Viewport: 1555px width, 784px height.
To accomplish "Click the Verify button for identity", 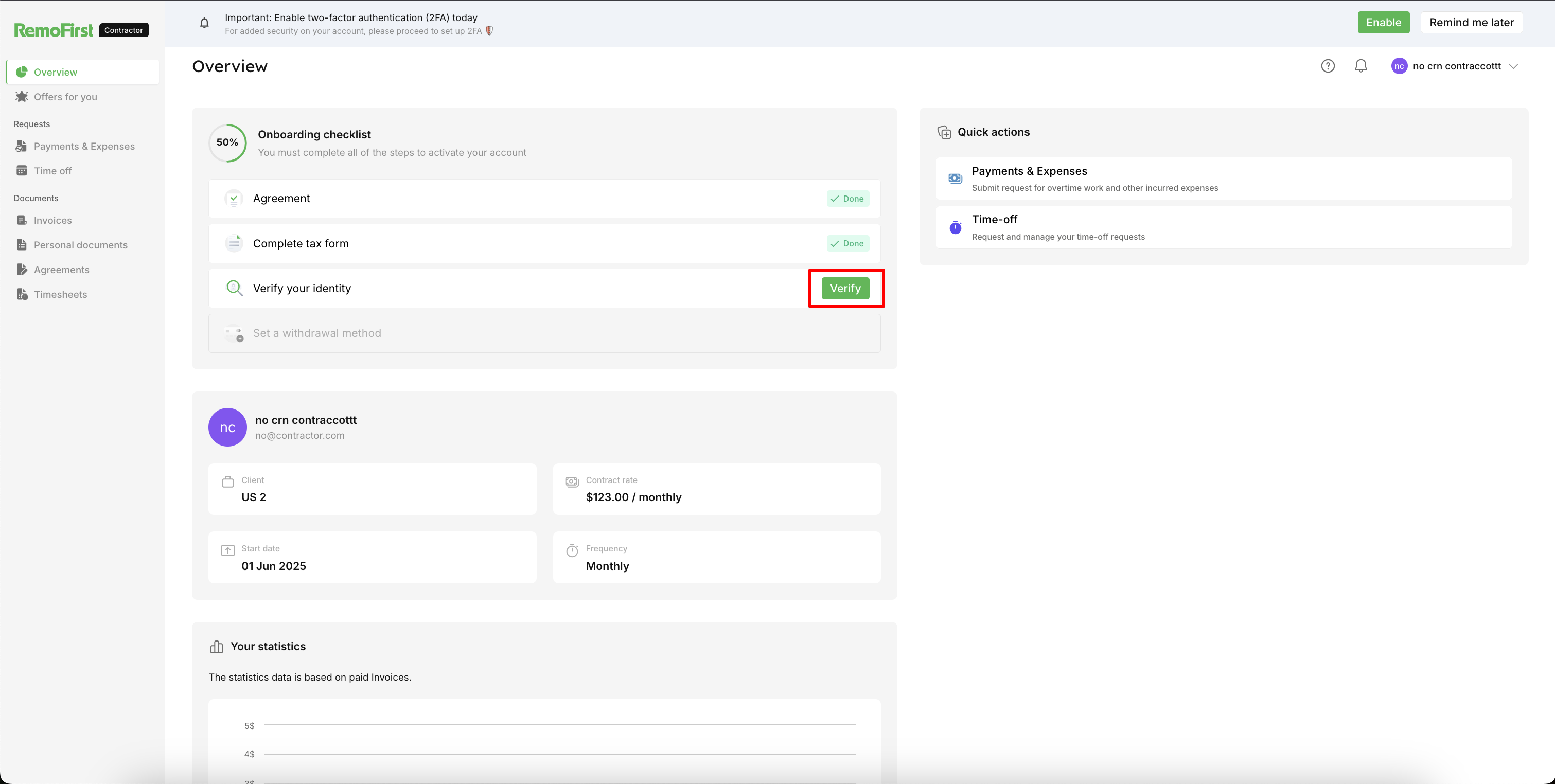I will [x=845, y=289].
